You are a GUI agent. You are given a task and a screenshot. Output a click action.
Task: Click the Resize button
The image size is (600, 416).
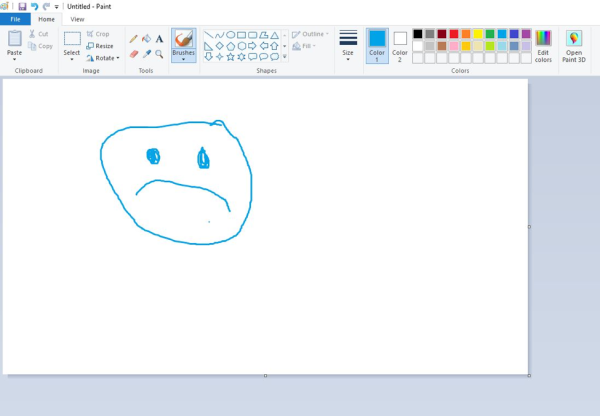pyautogui.click(x=100, y=45)
